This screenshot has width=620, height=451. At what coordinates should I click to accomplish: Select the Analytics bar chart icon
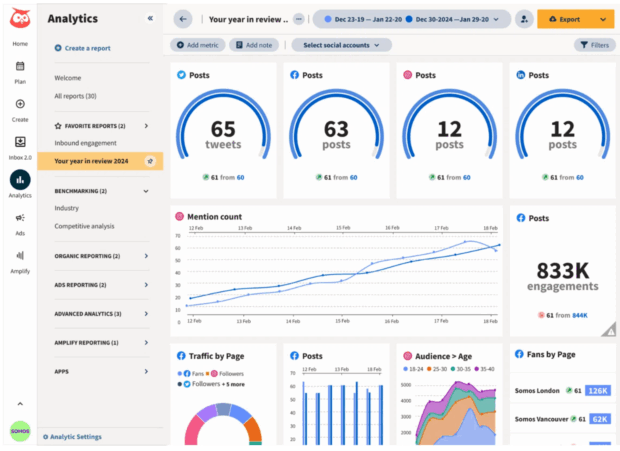click(x=20, y=180)
